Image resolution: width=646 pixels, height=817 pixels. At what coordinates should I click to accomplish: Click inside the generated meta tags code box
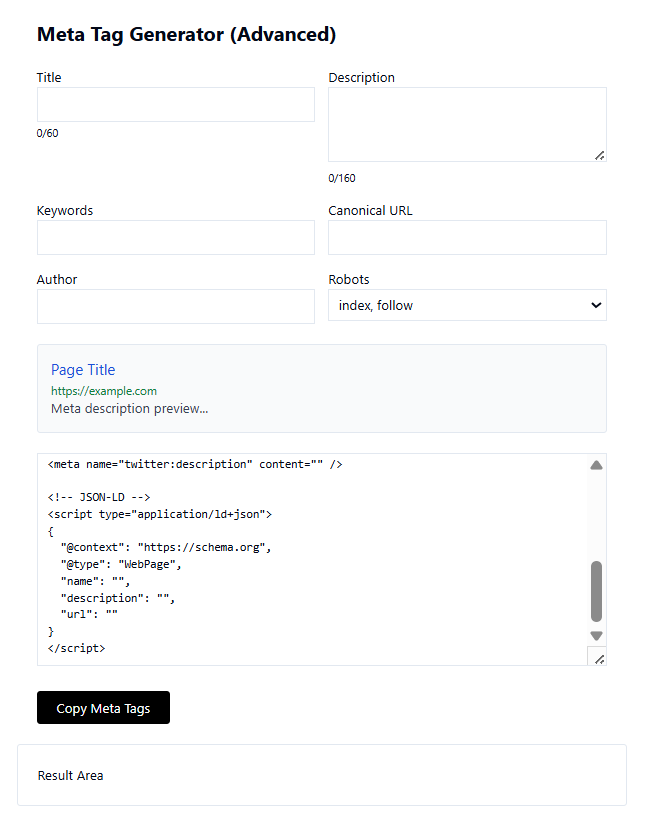[x=310, y=560]
